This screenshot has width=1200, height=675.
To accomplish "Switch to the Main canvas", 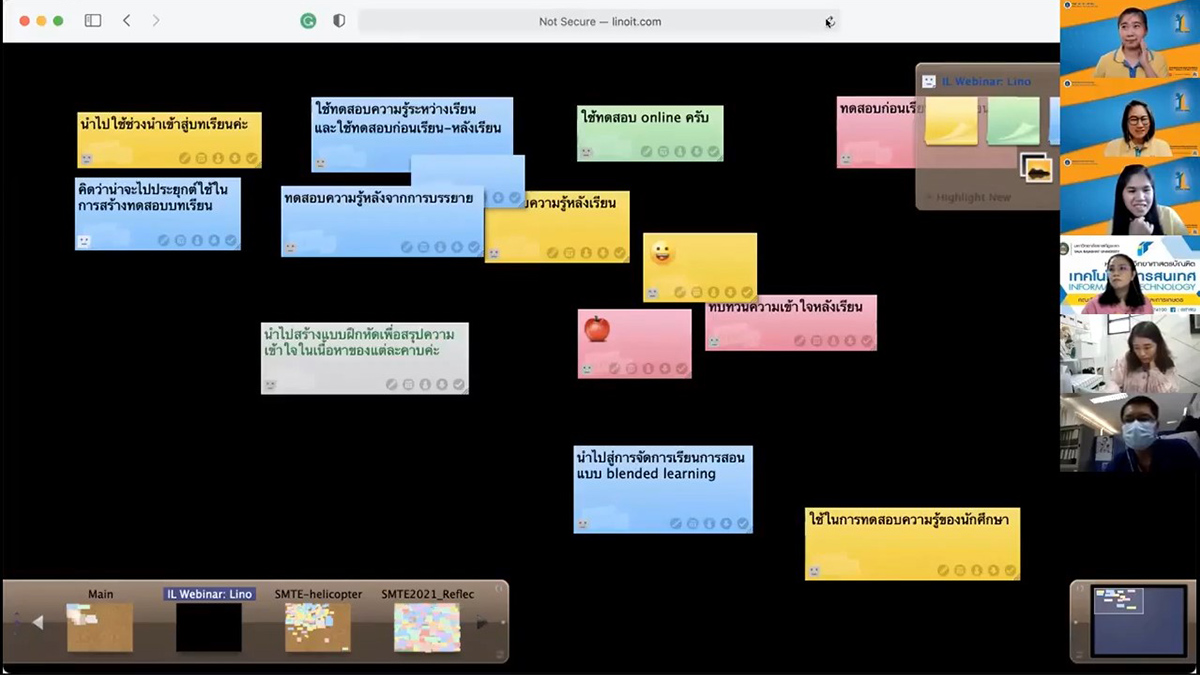I will pyautogui.click(x=100, y=626).
